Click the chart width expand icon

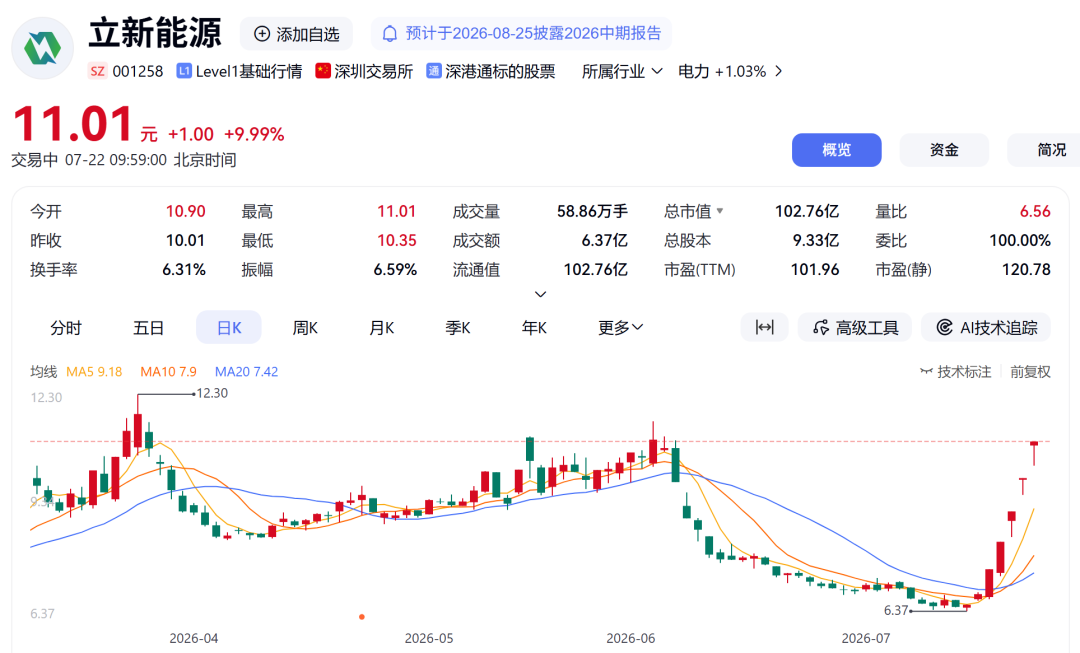click(765, 327)
